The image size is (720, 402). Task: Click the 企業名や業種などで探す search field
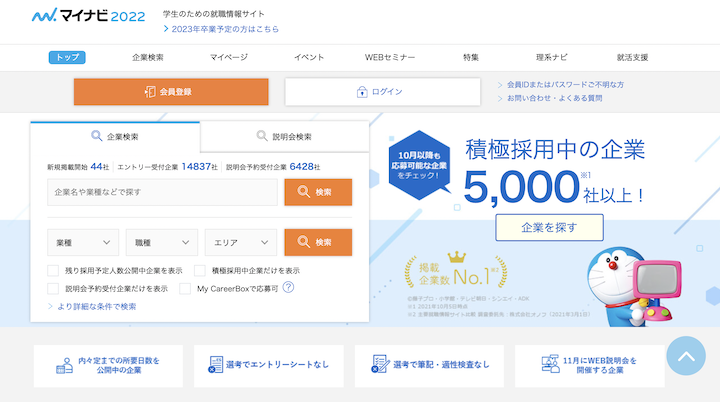click(163, 192)
